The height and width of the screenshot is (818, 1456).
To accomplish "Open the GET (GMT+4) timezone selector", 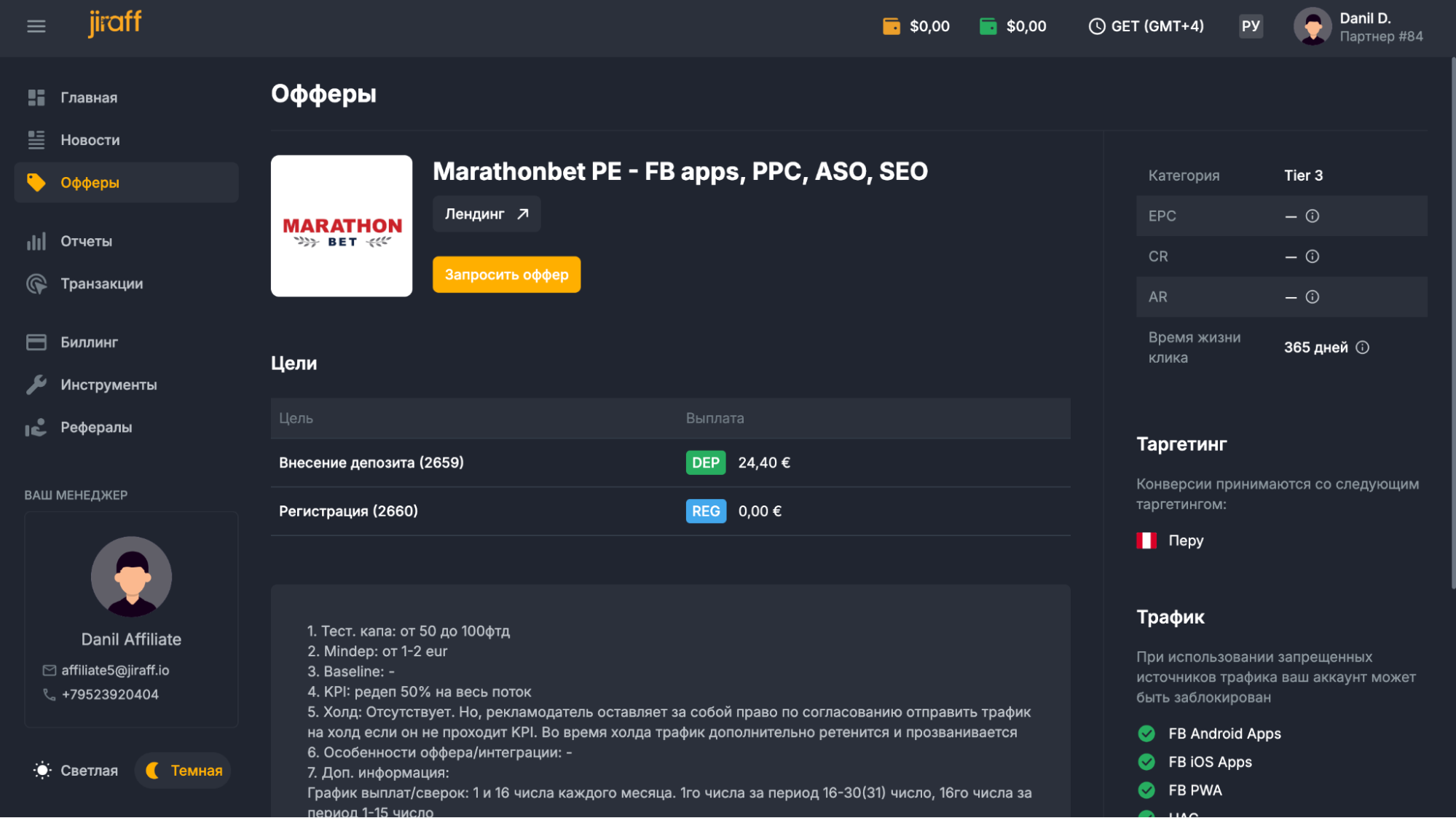I will pos(1146,26).
